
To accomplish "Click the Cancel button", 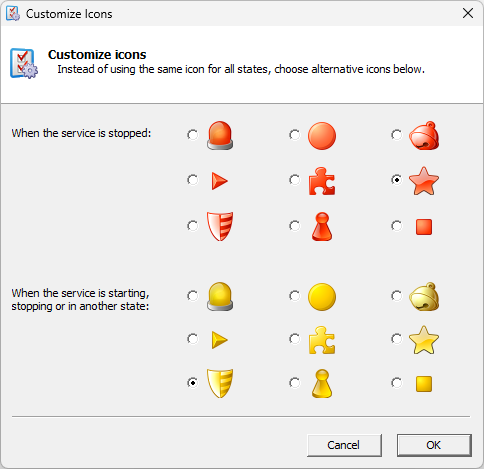I will pyautogui.click(x=344, y=445).
